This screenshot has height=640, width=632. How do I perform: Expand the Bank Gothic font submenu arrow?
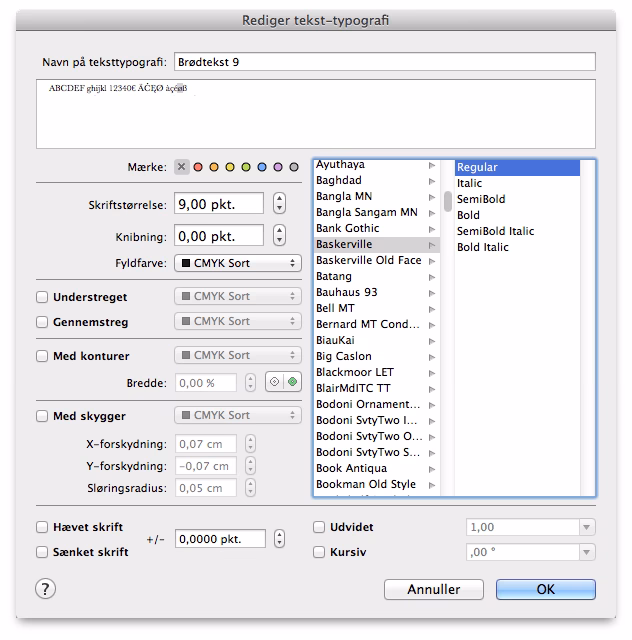tap(432, 229)
